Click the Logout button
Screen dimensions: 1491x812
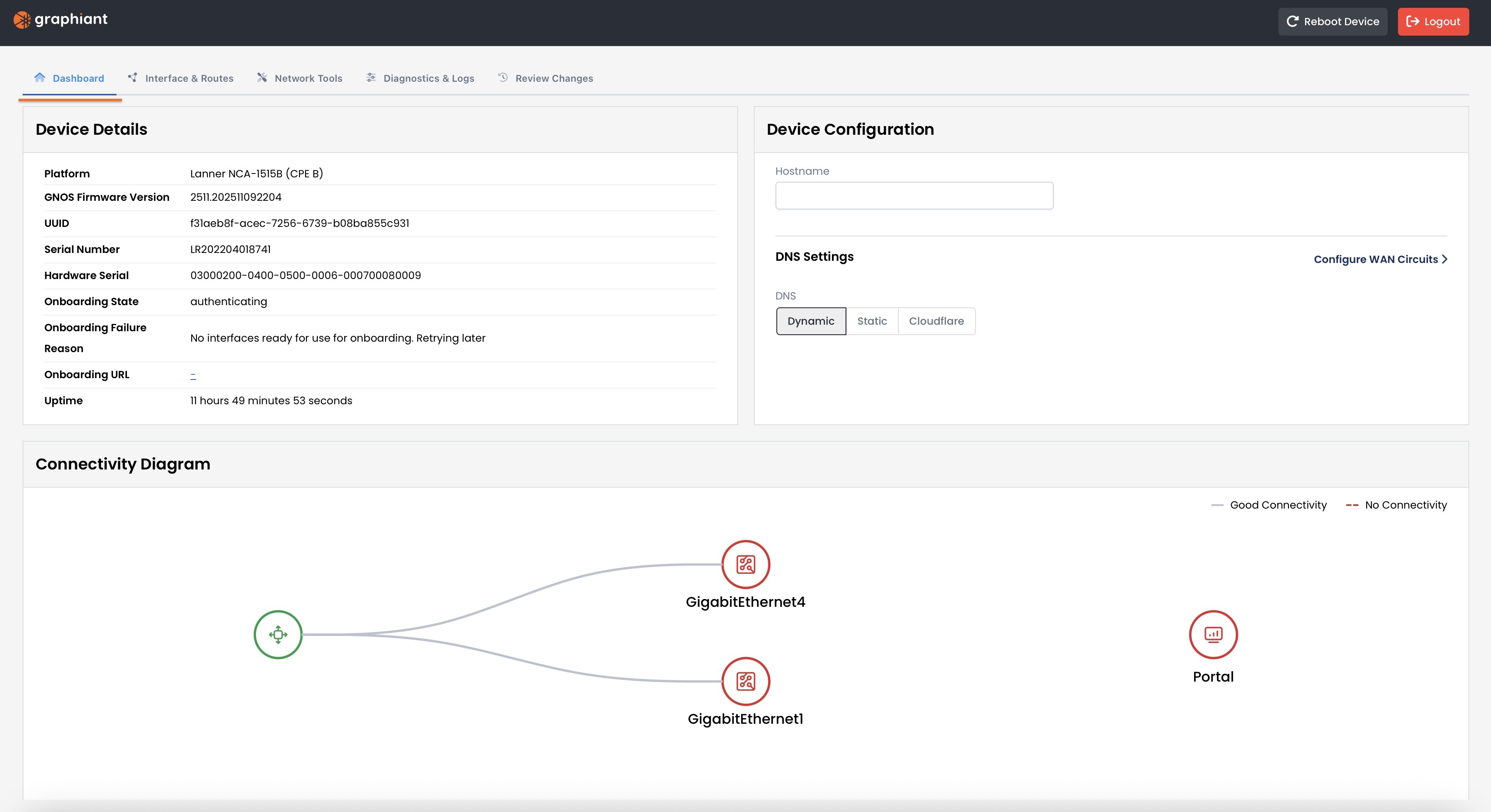click(x=1433, y=21)
